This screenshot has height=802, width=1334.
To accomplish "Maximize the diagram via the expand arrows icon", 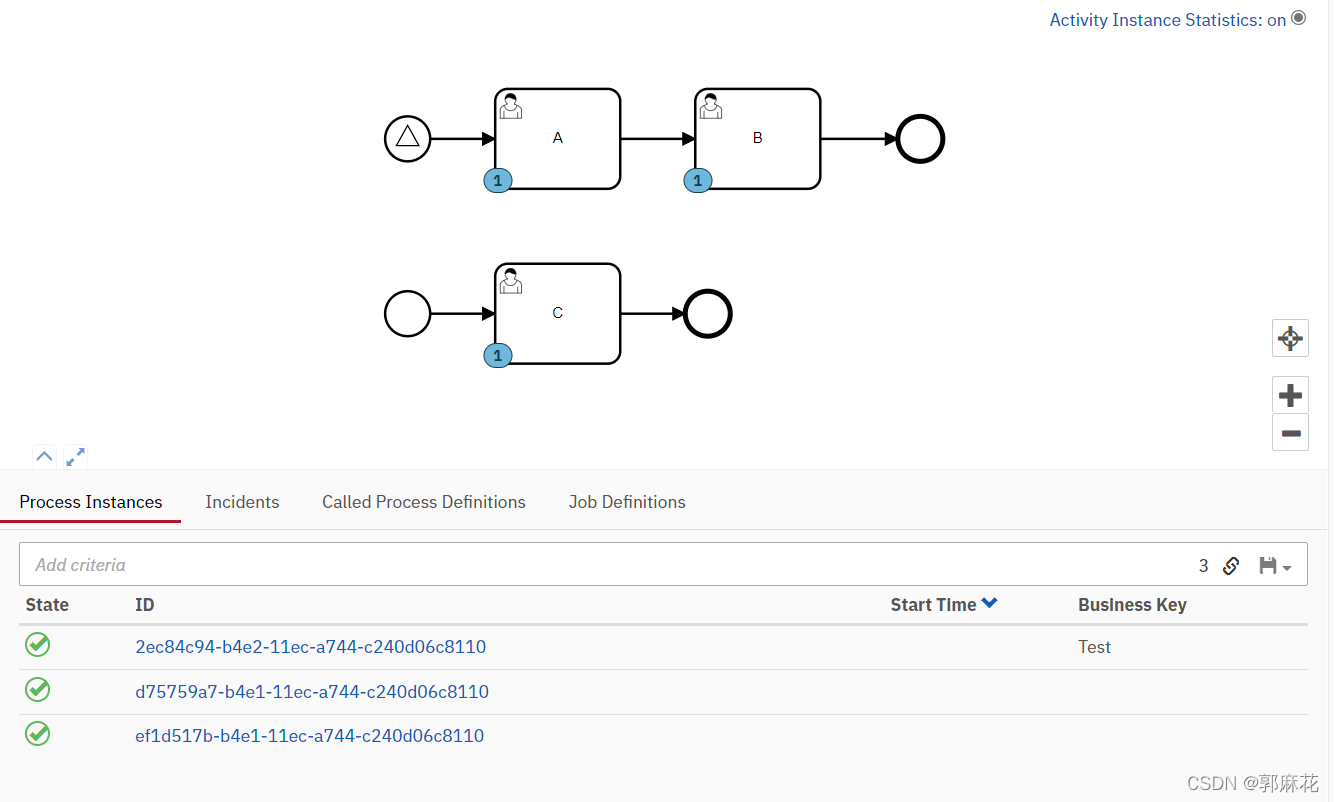I will click(x=75, y=456).
